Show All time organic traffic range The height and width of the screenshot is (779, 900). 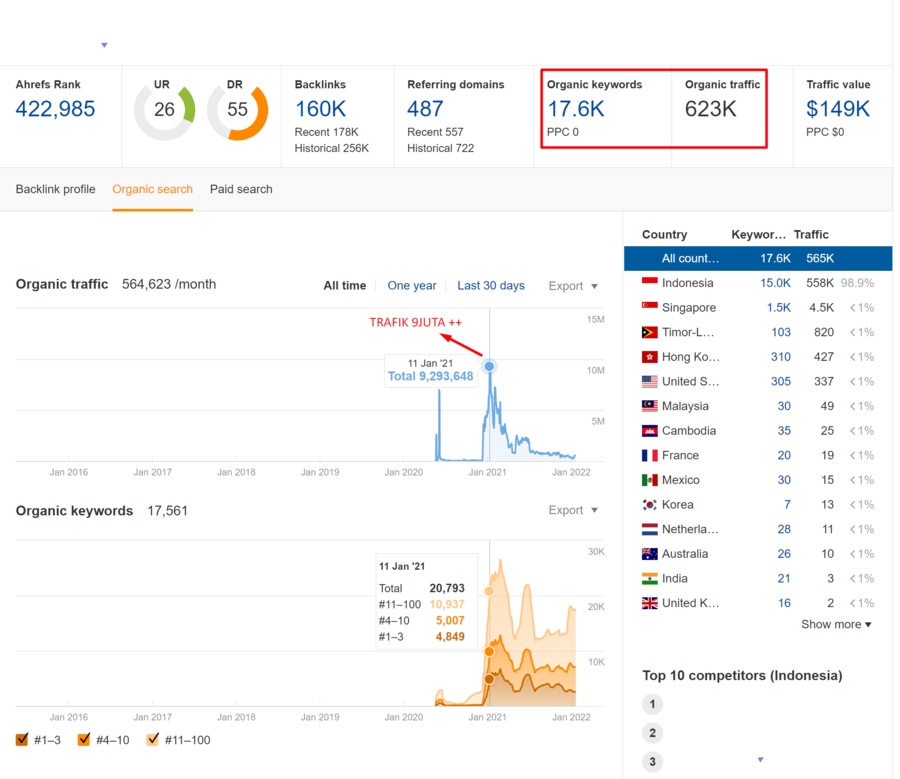point(344,285)
